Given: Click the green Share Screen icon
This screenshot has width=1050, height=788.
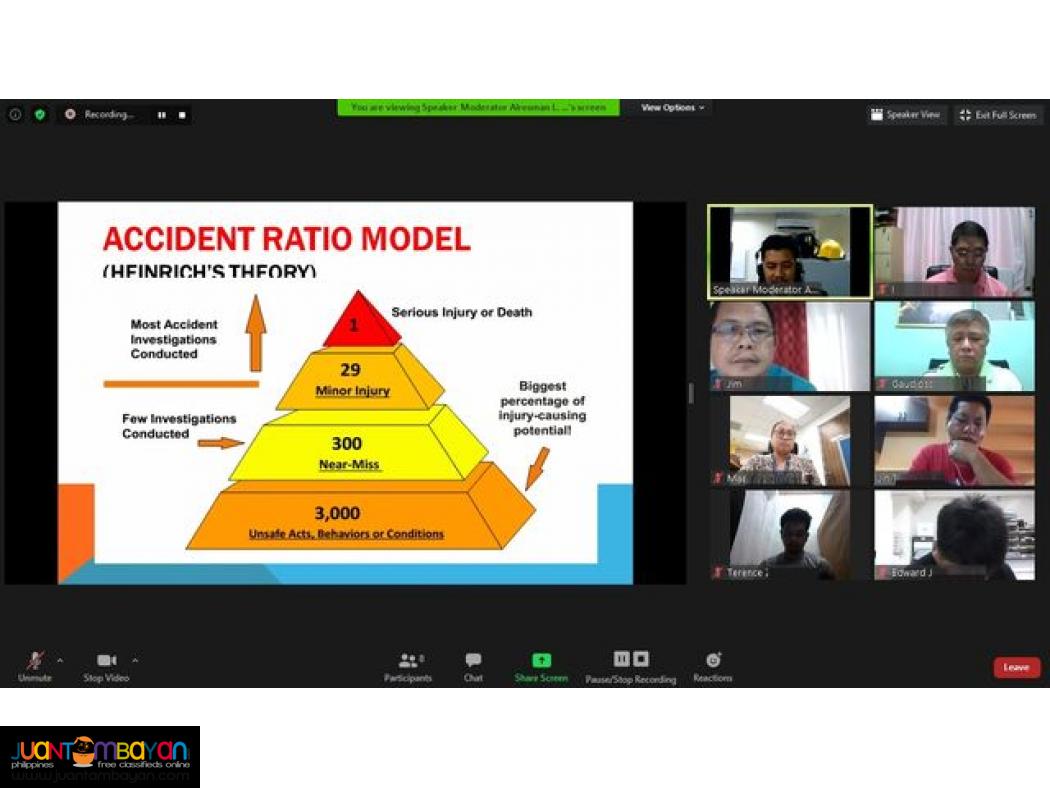Looking at the screenshot, I should click(540, 660).
